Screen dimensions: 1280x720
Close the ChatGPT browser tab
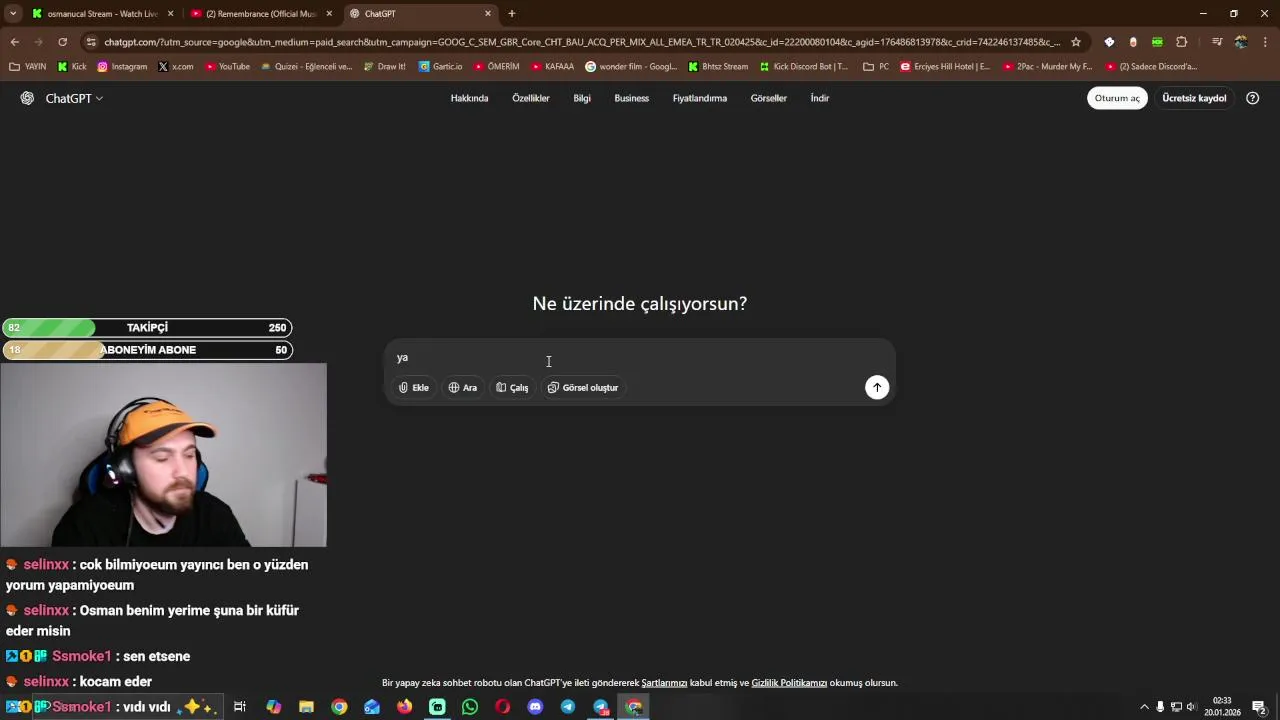point(488,14)
